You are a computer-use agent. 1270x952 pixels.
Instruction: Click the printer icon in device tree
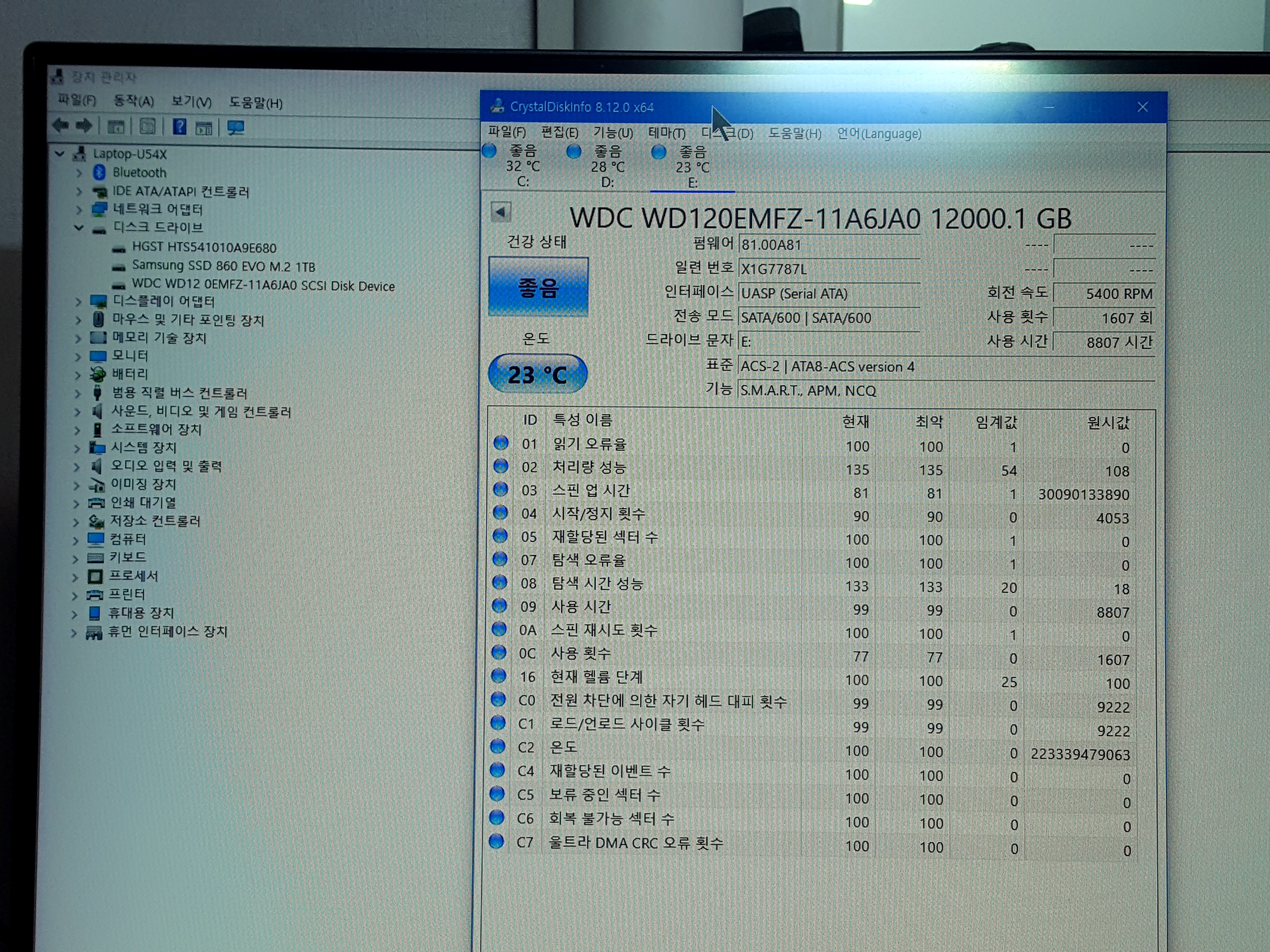coord(95,595)
